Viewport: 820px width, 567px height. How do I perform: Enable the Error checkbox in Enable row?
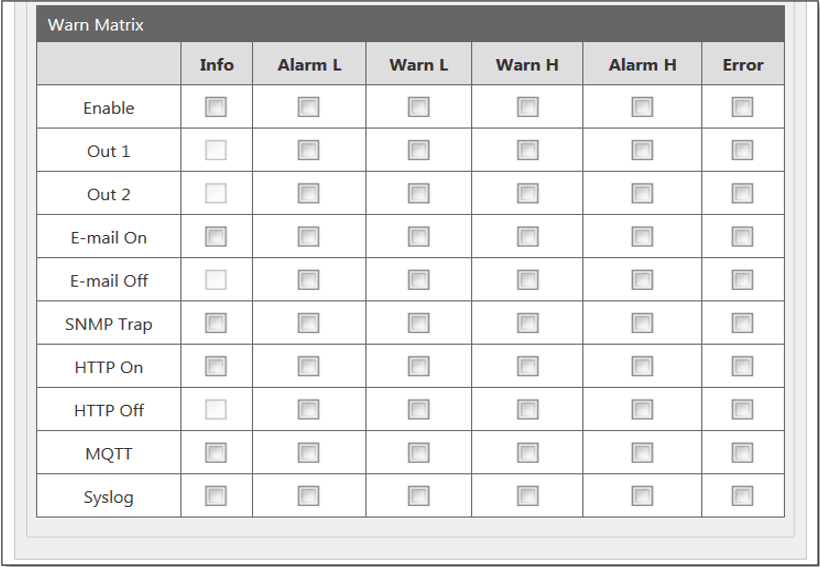742,107
